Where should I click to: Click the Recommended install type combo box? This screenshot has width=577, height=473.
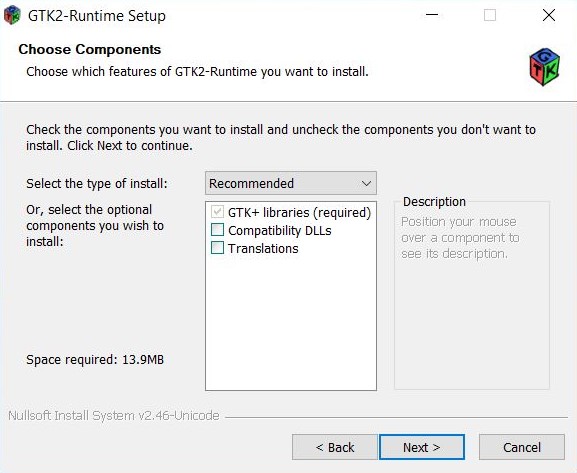(x=291, y=183)
